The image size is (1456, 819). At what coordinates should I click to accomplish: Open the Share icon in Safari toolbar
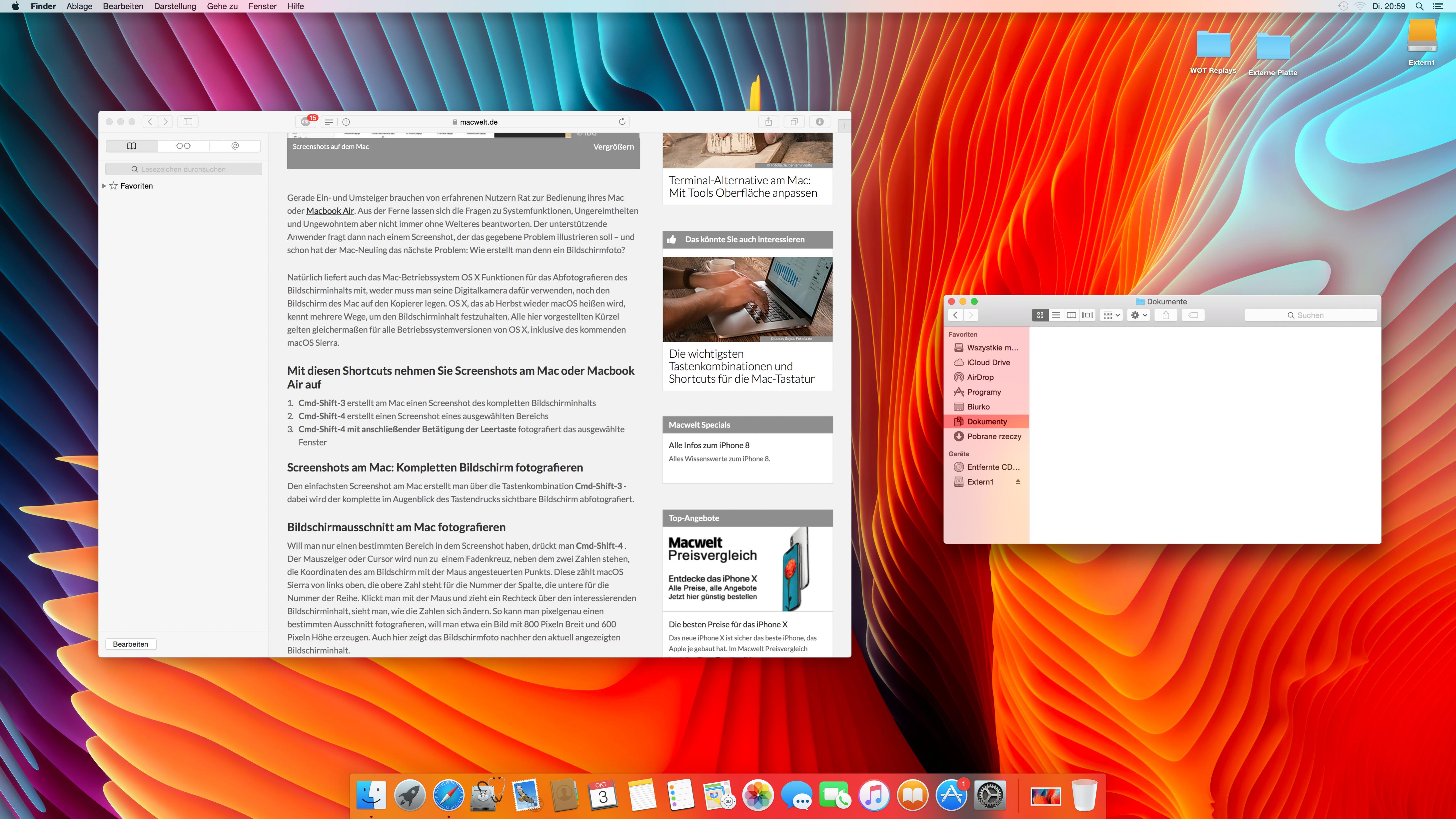point(769,121)
